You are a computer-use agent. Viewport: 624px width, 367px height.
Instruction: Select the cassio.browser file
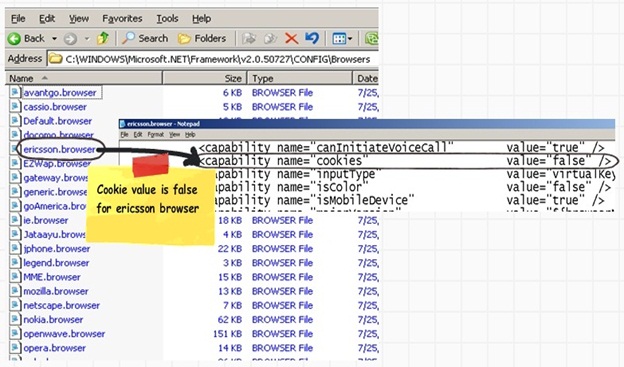(x=55, y=107)
